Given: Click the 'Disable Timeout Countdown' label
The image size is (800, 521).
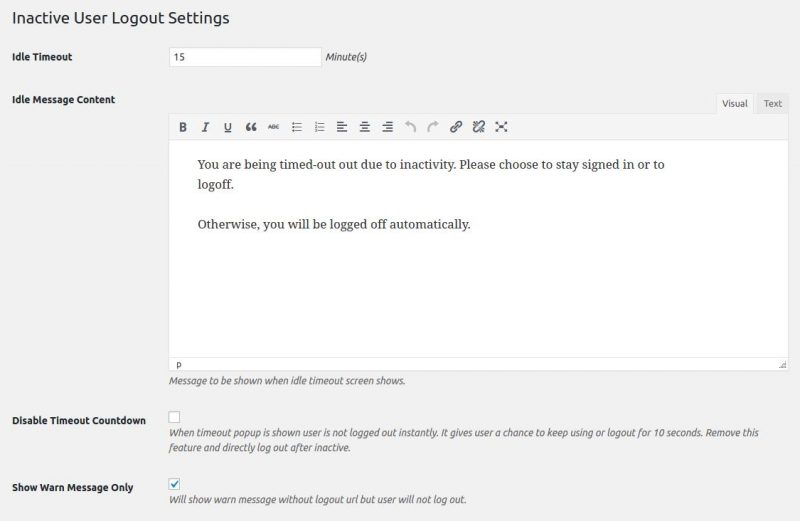Looking at the screenshot, I should (x=79, y=420).
